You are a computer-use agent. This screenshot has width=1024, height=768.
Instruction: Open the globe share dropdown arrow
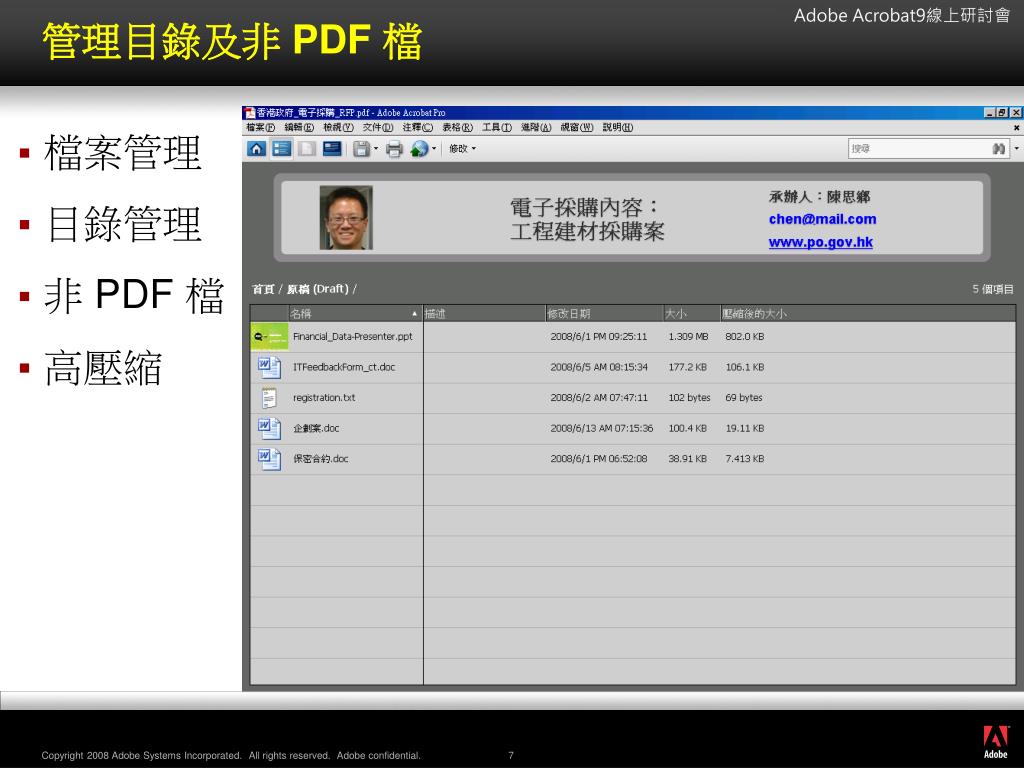click(434, 149)
